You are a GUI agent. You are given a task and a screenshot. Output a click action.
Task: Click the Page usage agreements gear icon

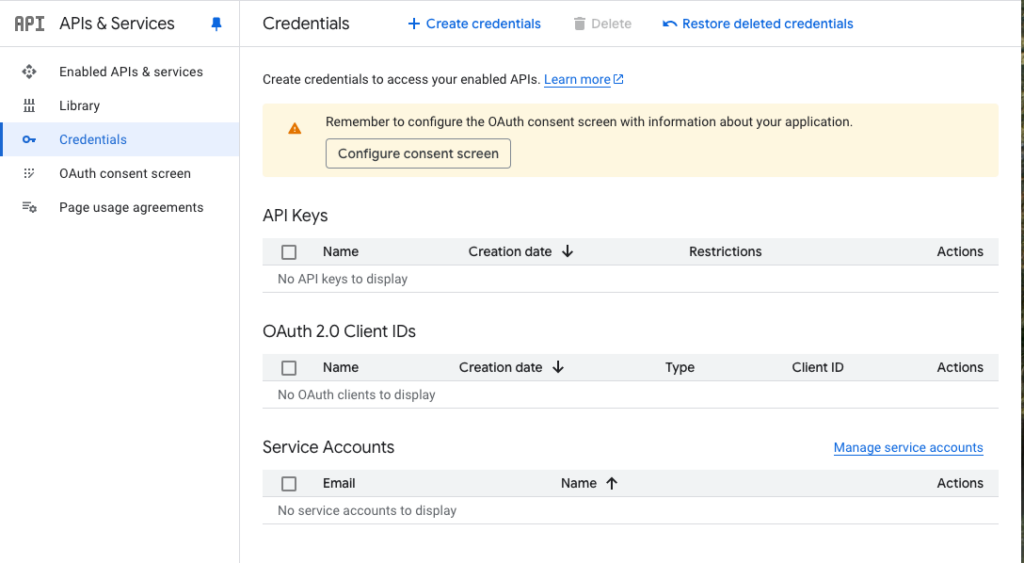[29, 208]
